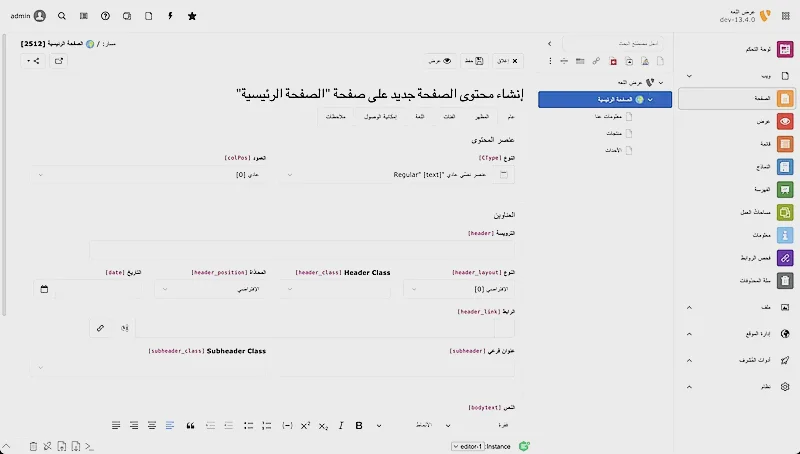Select the folder page type icon in tree toolbar
Viewport: 800px width, 454px height.
click(x=580, y=61)
